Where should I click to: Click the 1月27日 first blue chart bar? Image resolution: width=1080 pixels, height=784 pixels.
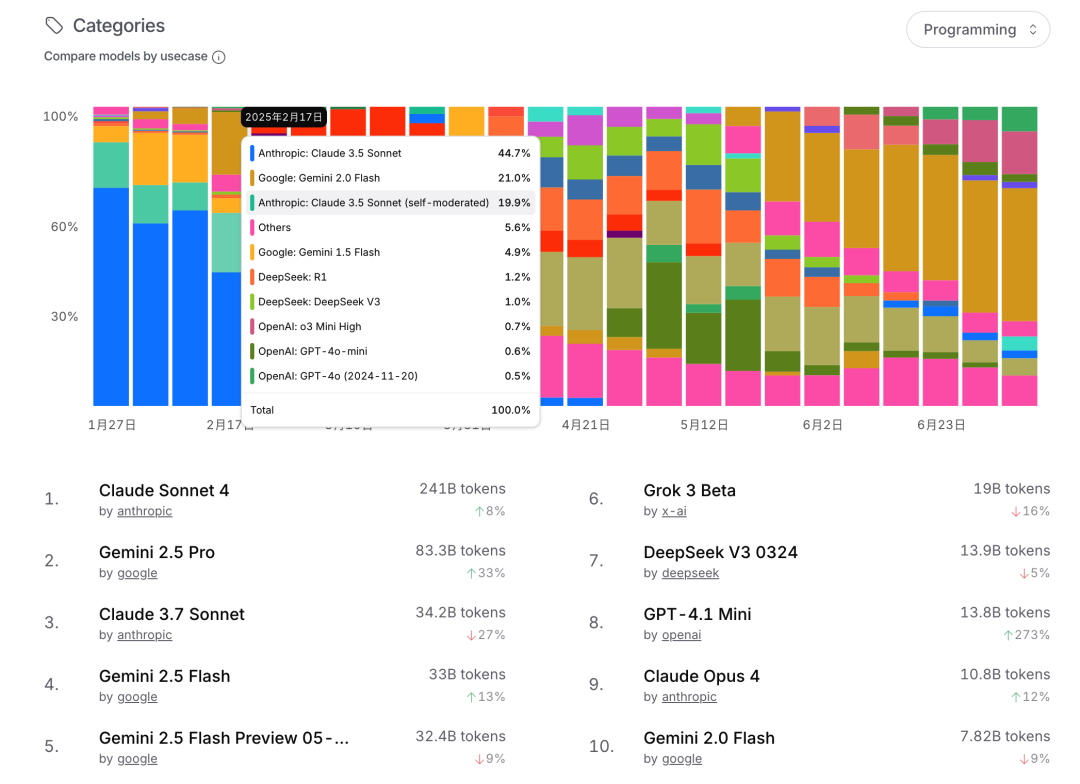click(x=111, y=296)
